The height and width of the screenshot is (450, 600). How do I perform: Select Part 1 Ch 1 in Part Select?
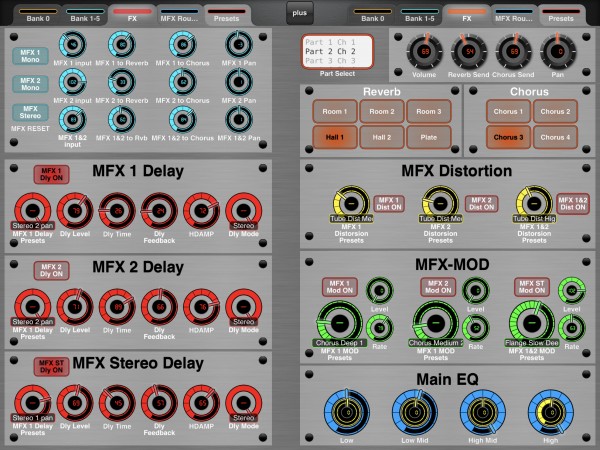(x=330, y=42)
